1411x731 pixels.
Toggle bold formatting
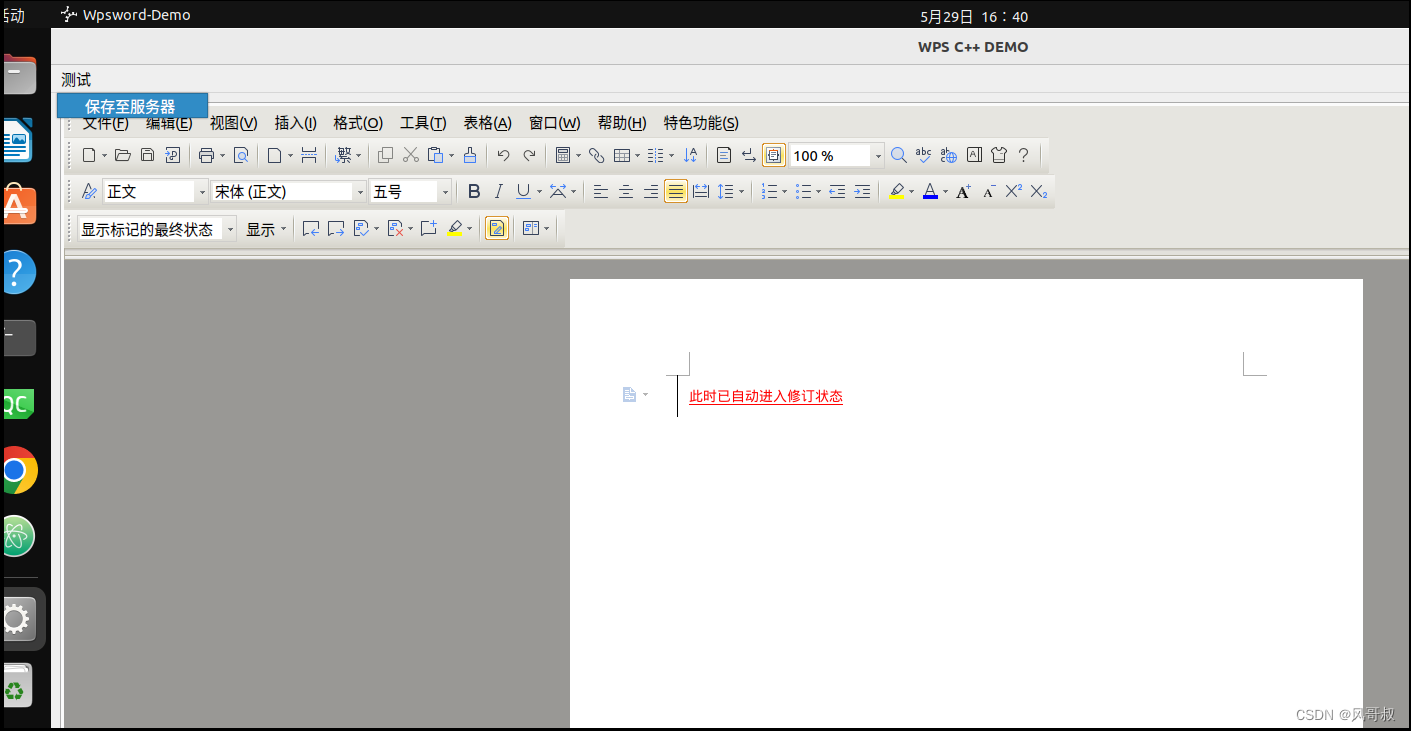[x=474, y=191]
